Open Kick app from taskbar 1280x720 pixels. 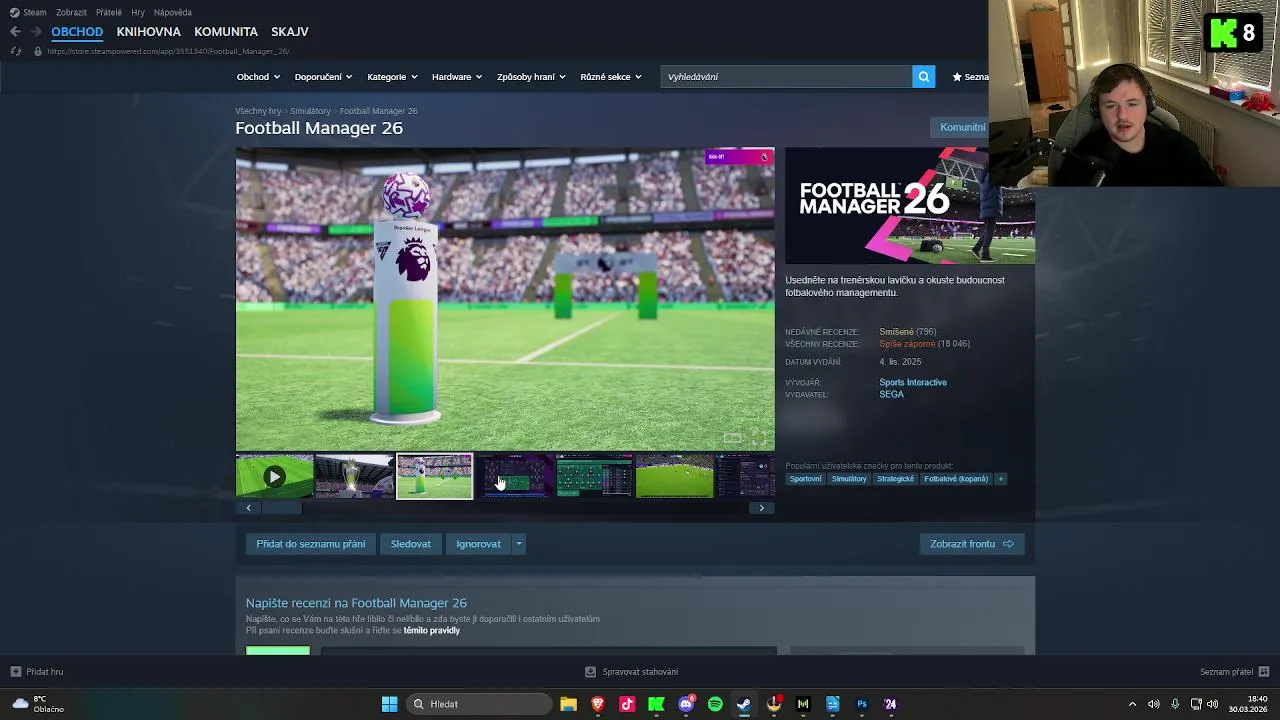pyautogui.click(x=656, y=704)
